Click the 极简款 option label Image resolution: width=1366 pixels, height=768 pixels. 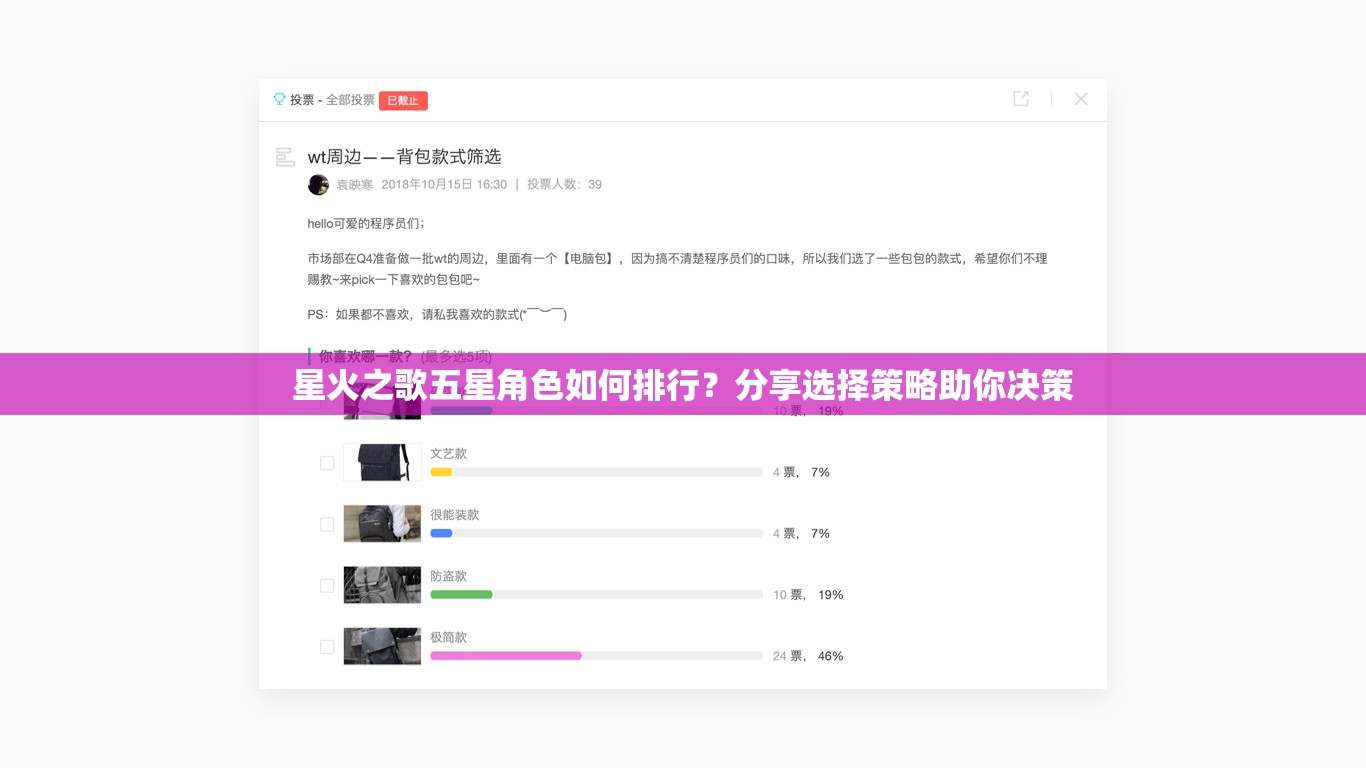(x=448, y=637)
